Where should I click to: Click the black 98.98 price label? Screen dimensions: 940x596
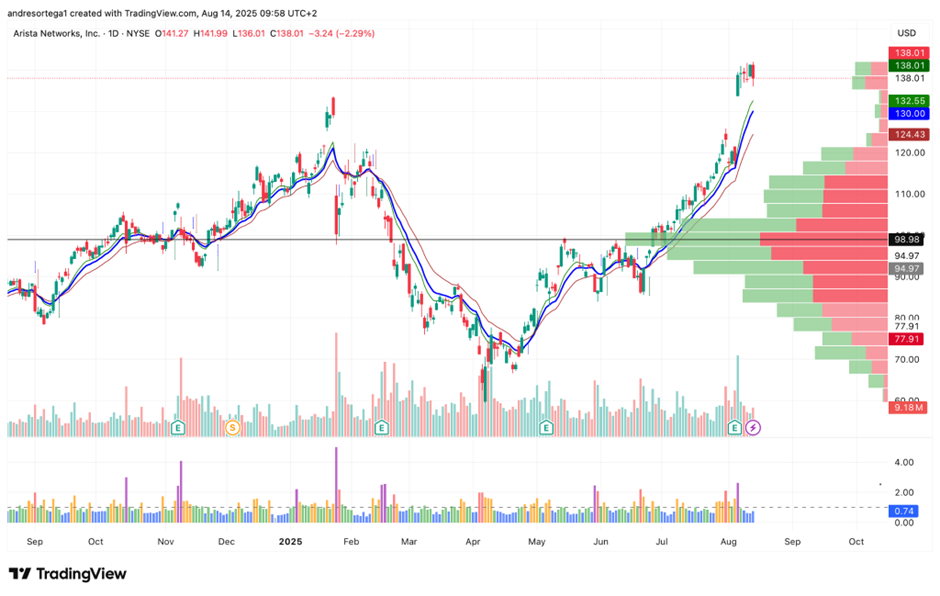coord(906,239)
